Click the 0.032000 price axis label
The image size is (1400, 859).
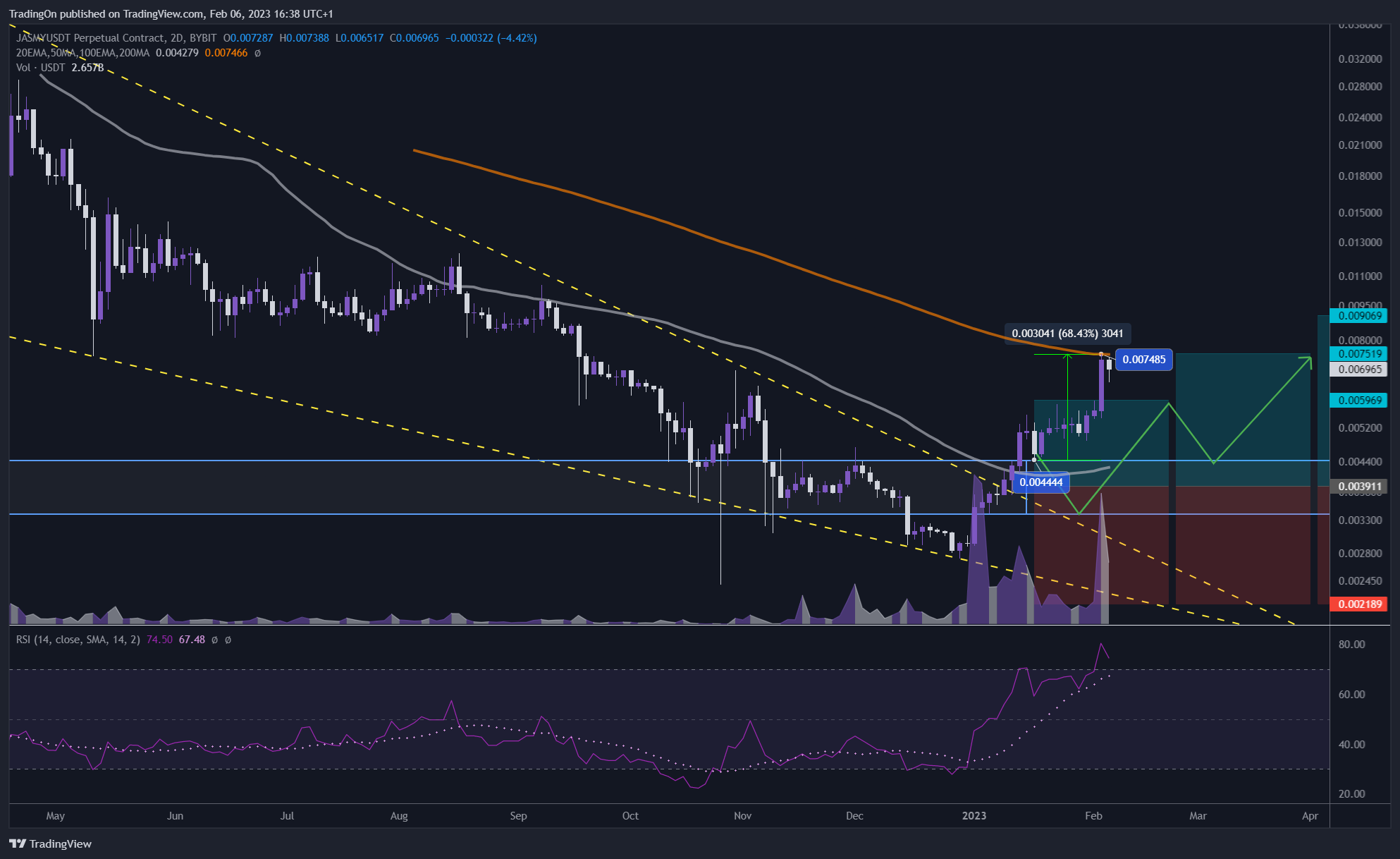pyautogui.click(x=1360, y=59)
